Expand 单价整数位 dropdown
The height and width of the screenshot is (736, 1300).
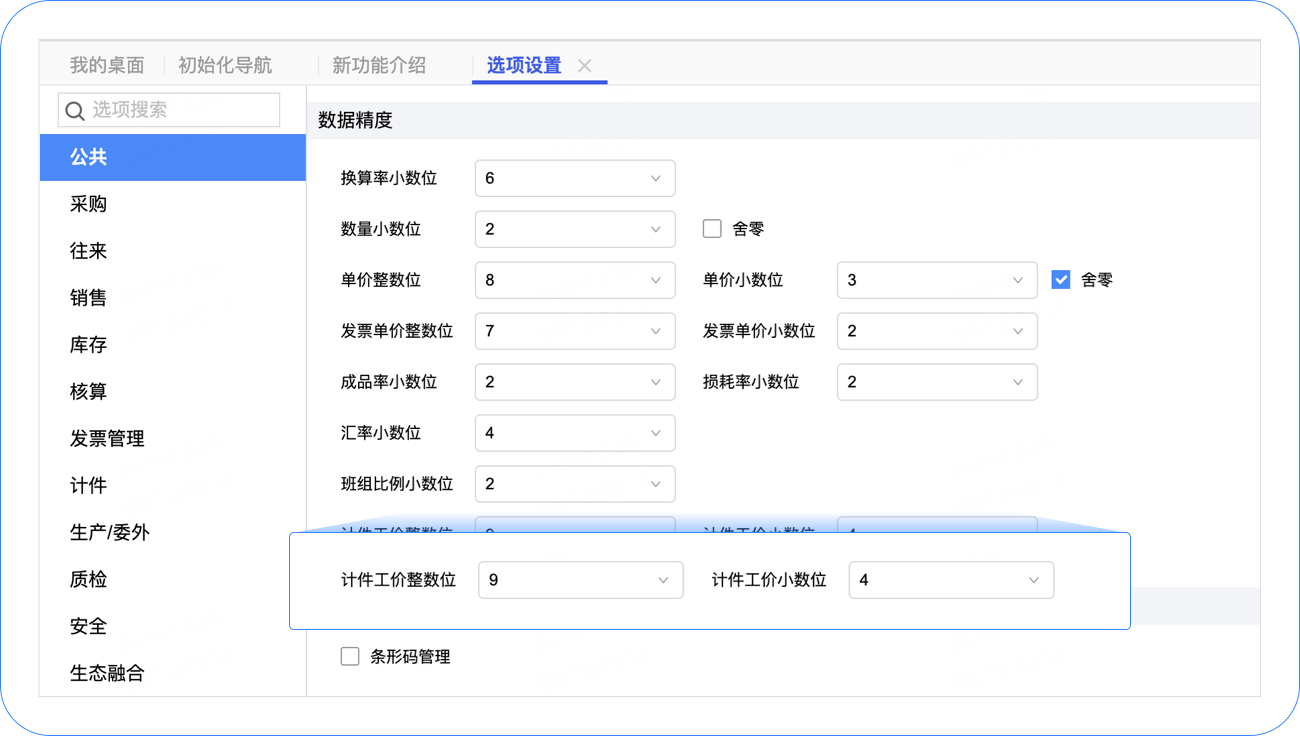coord(575,280)
